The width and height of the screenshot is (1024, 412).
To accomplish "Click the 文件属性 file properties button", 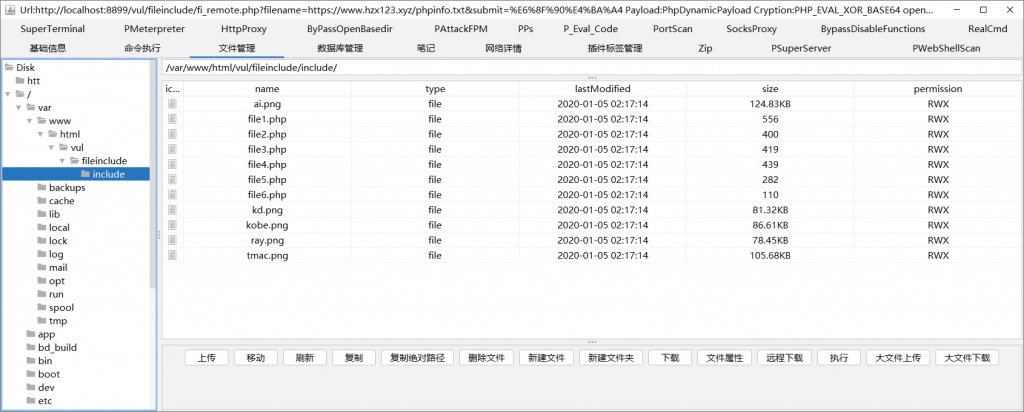I will click(x=725, y=358).
